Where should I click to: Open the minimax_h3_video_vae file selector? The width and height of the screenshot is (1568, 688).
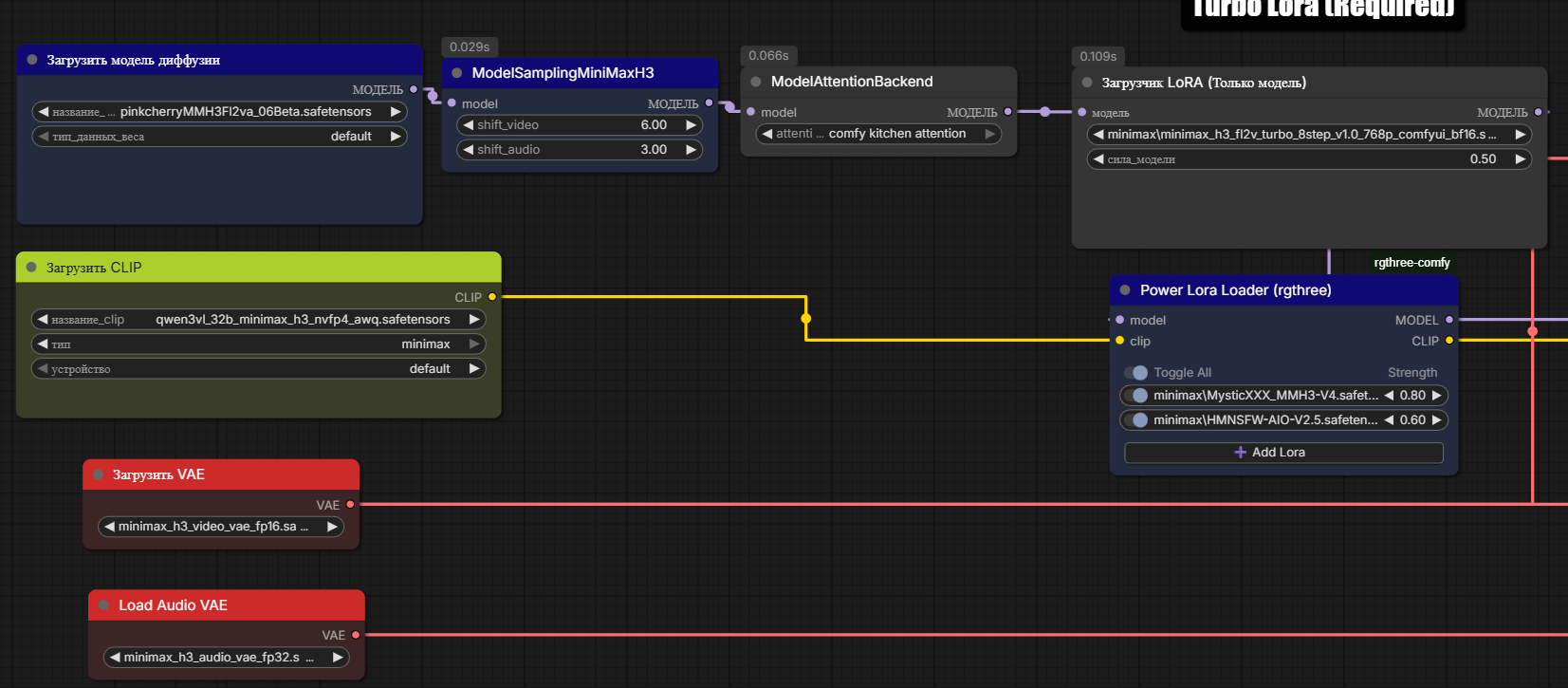[x=221, y=527]
